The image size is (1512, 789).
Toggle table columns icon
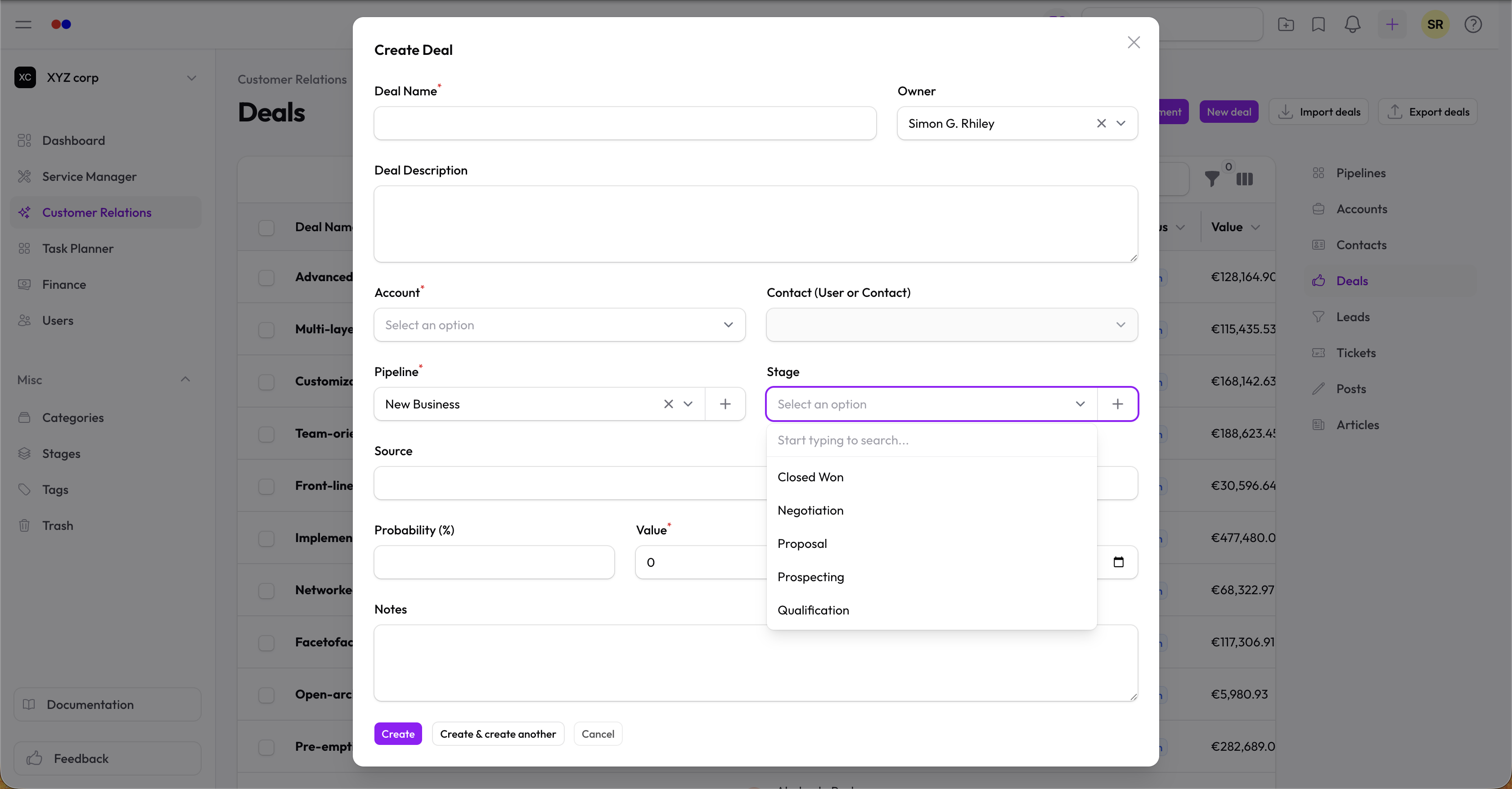tap(1244, 179)
